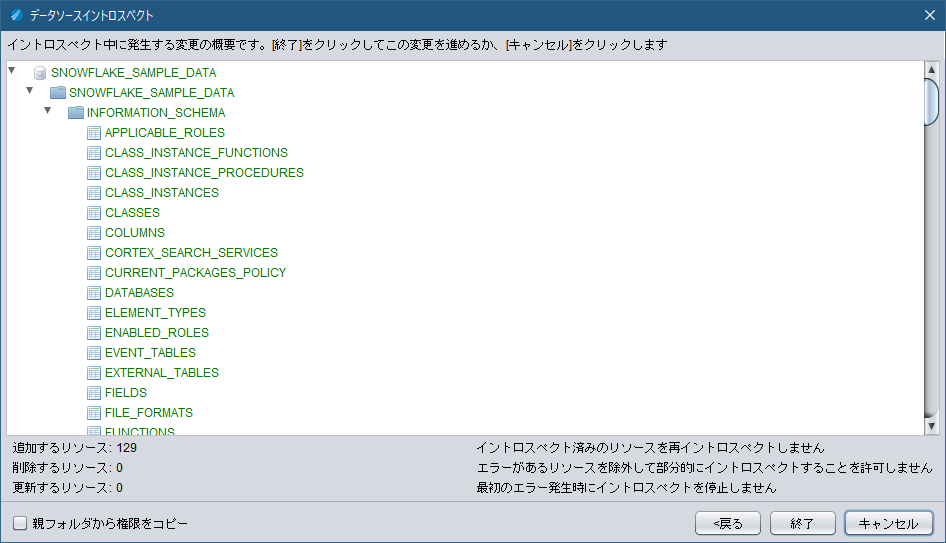Select the COLUMNS row

(135, 232)
